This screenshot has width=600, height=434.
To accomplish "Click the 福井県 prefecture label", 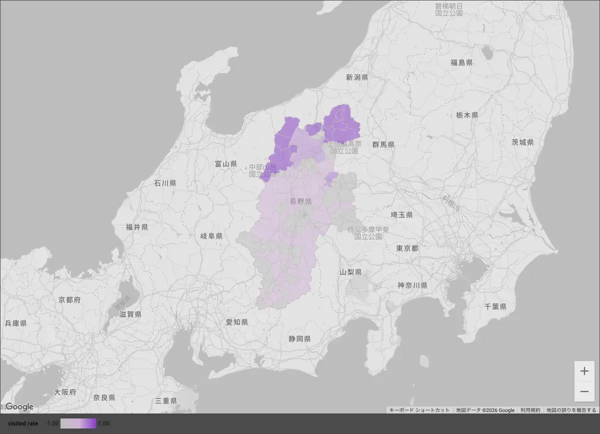I will pos(137,227).
